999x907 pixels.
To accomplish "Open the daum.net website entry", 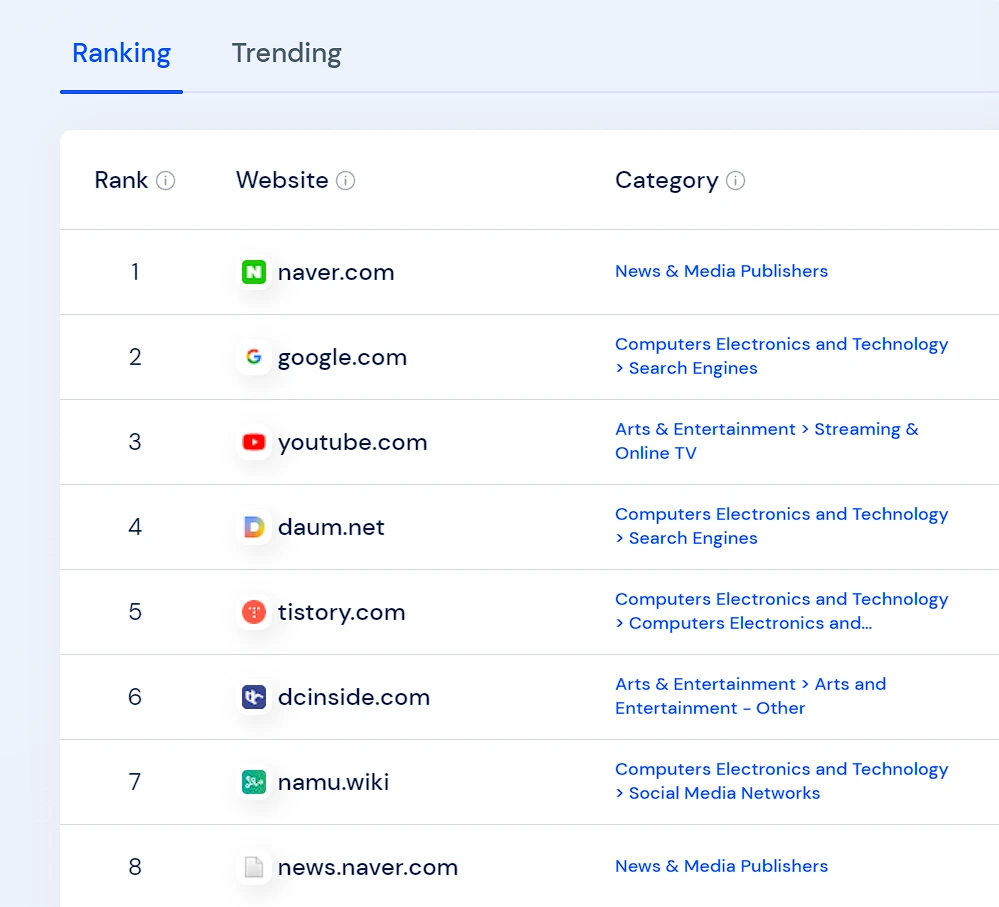I will coord(331,527).
